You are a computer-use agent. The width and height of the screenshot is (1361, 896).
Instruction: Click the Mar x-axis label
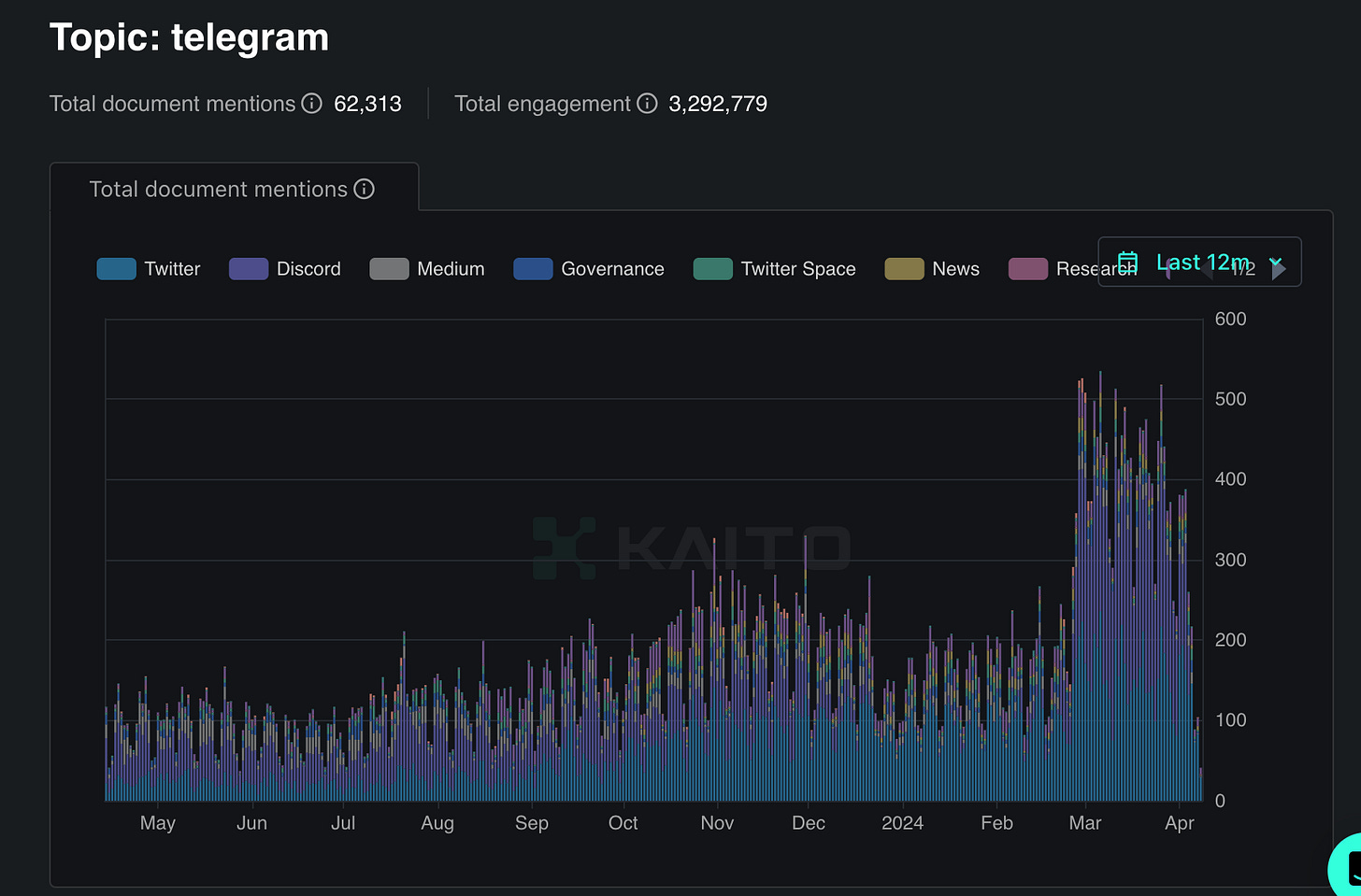click(1085, 823)
